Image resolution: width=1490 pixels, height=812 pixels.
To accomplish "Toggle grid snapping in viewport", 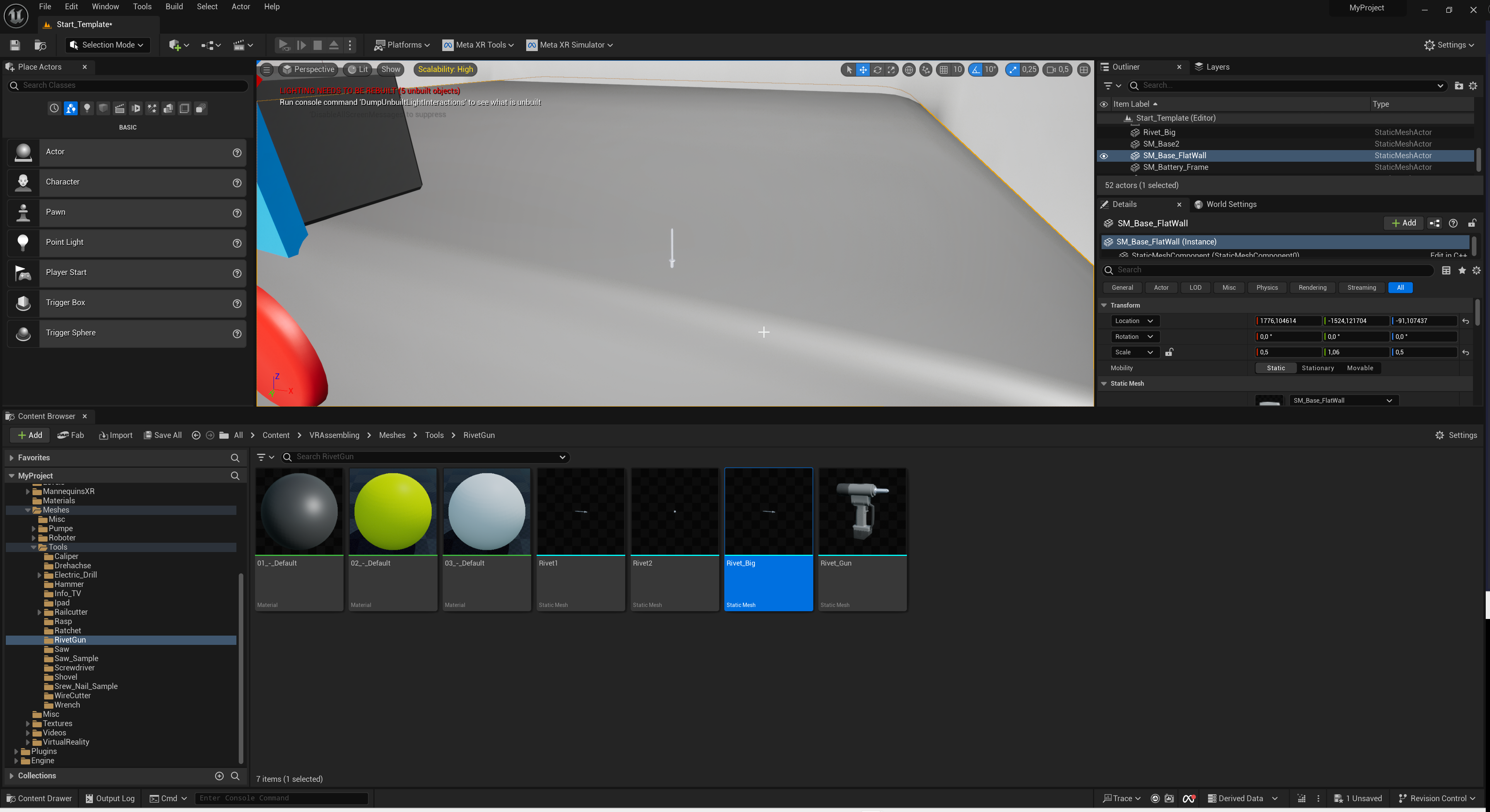I will click(x=943, y=69).
